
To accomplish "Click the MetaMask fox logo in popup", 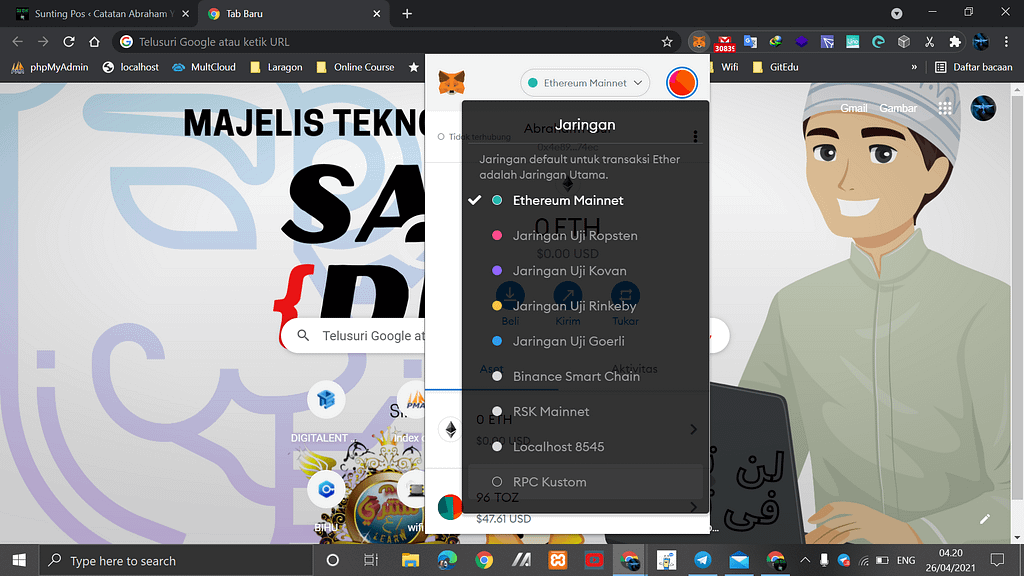I will tap(451, 83).
